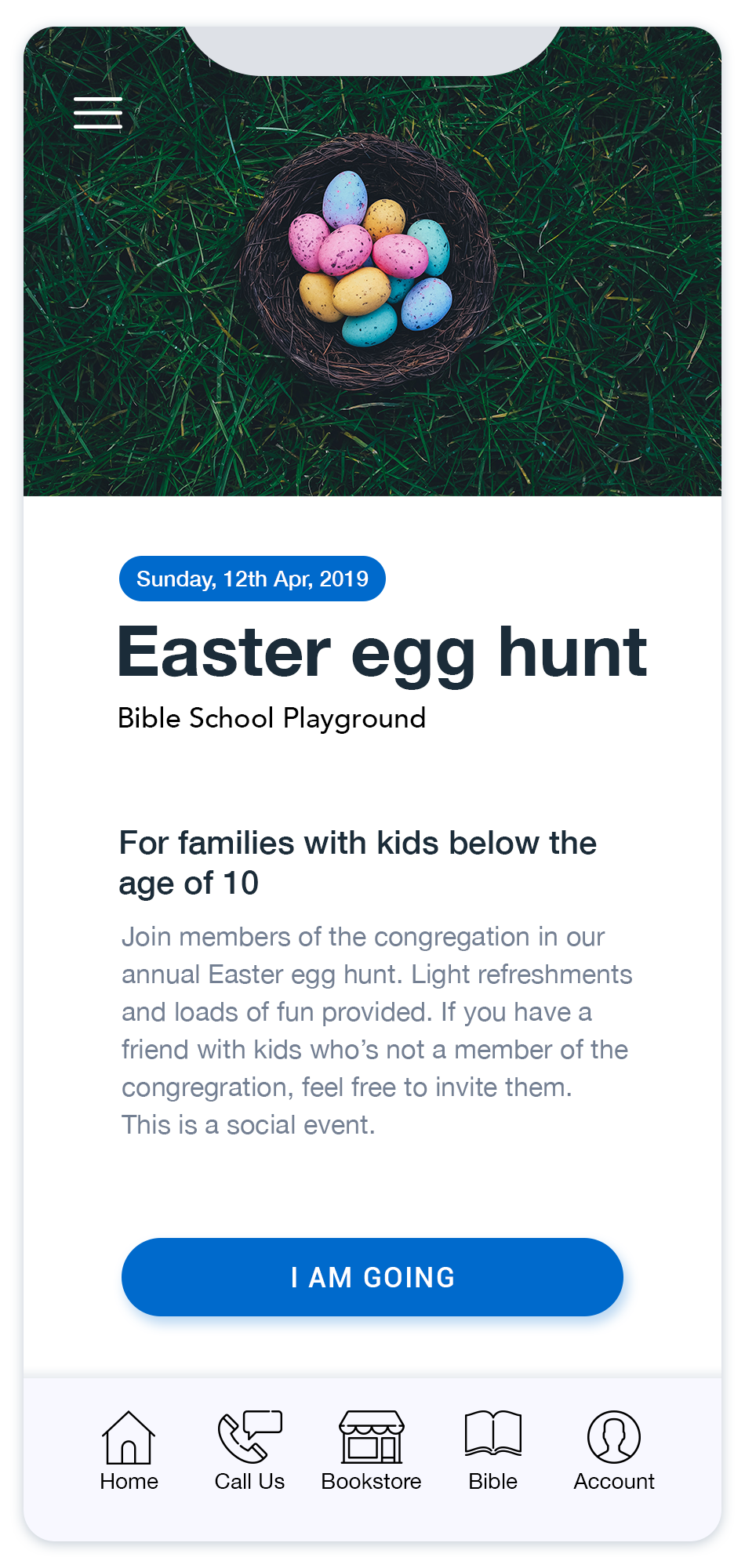Open the hamburger menu

(x=98, y=112)
